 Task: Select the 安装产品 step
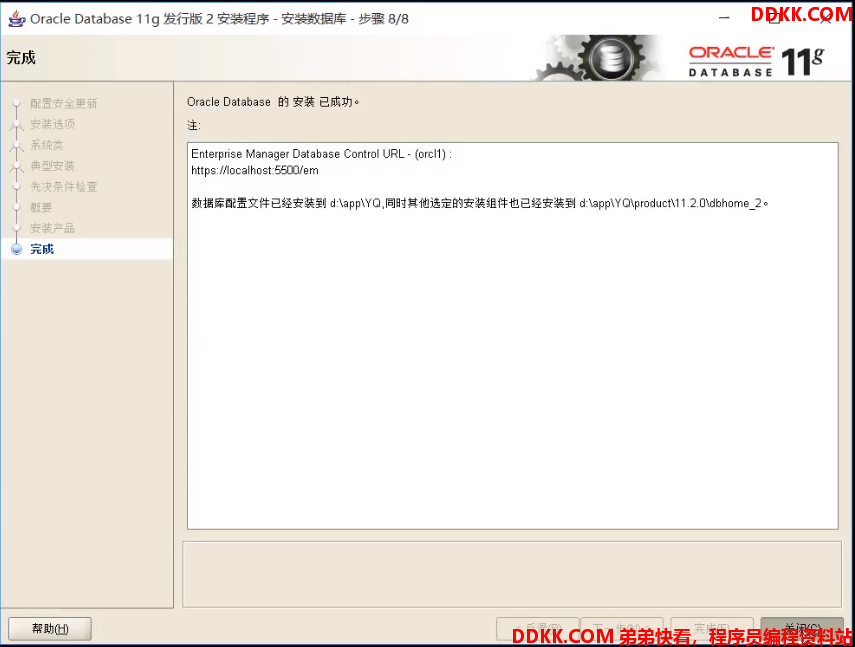click(x=52, y=228)
